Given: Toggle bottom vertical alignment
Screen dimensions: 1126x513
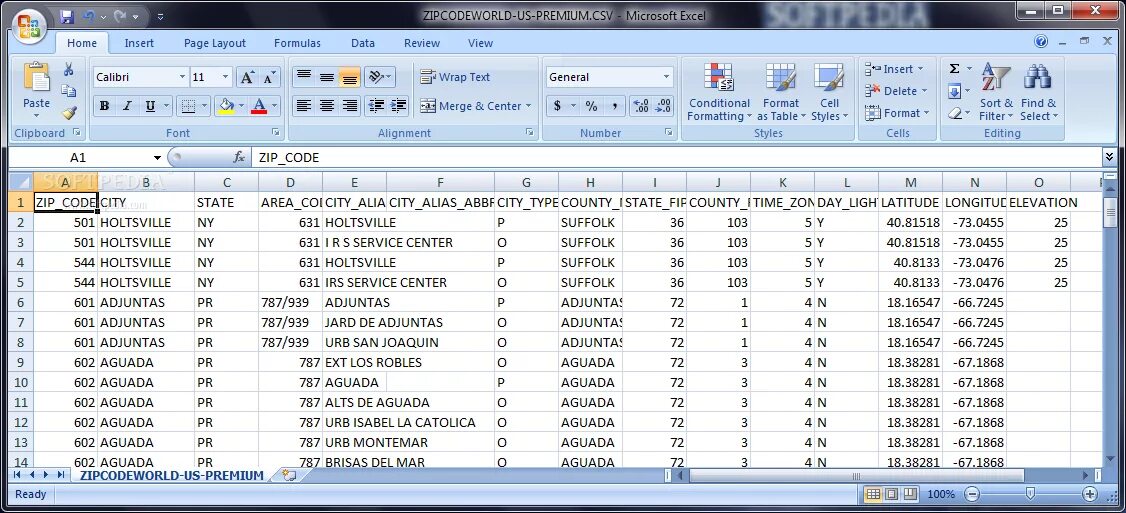Looking at the screenshot, I should [x=350, y=77].
